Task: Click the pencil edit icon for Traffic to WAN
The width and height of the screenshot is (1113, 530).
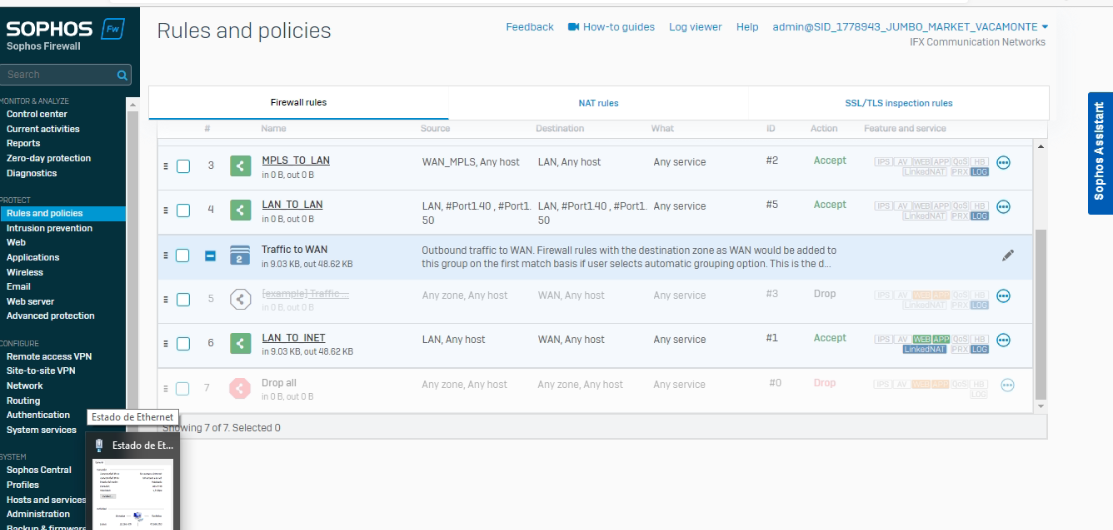Action: pos(1008,255)
